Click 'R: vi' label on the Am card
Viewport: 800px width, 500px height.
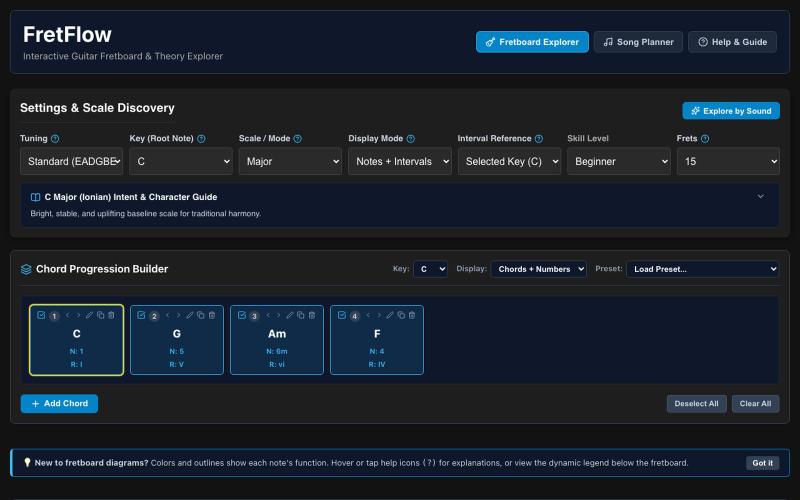[277, 364]
